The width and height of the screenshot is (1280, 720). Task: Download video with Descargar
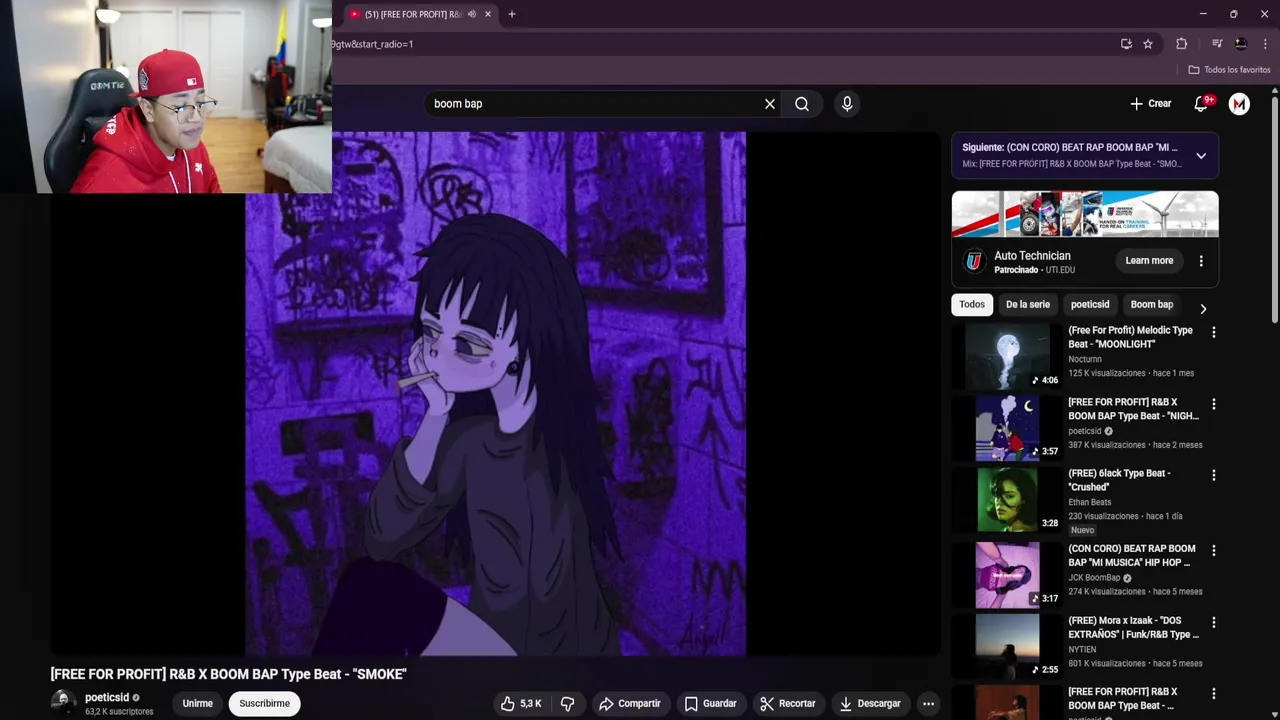point(870,704)
